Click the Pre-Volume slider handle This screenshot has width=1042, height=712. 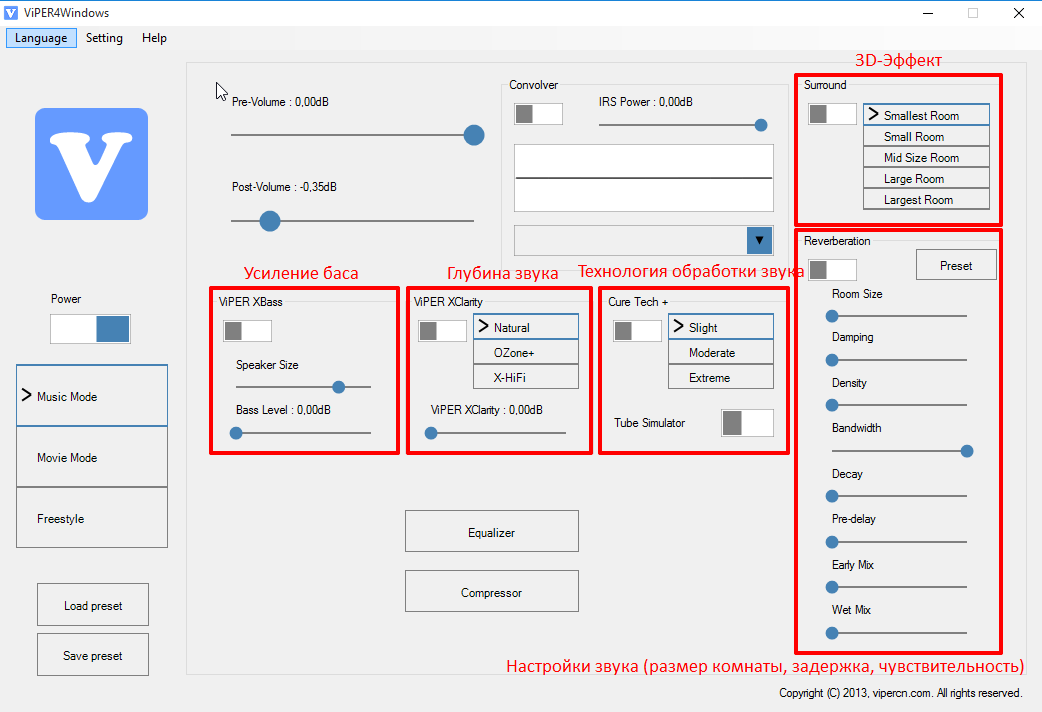[x=474, y=135]
